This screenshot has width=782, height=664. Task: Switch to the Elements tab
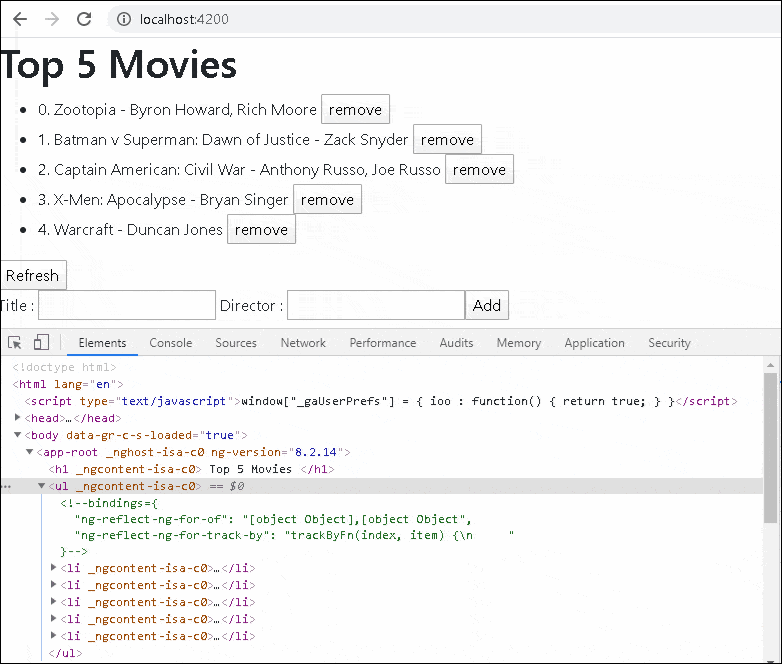[x=102, y=343]
